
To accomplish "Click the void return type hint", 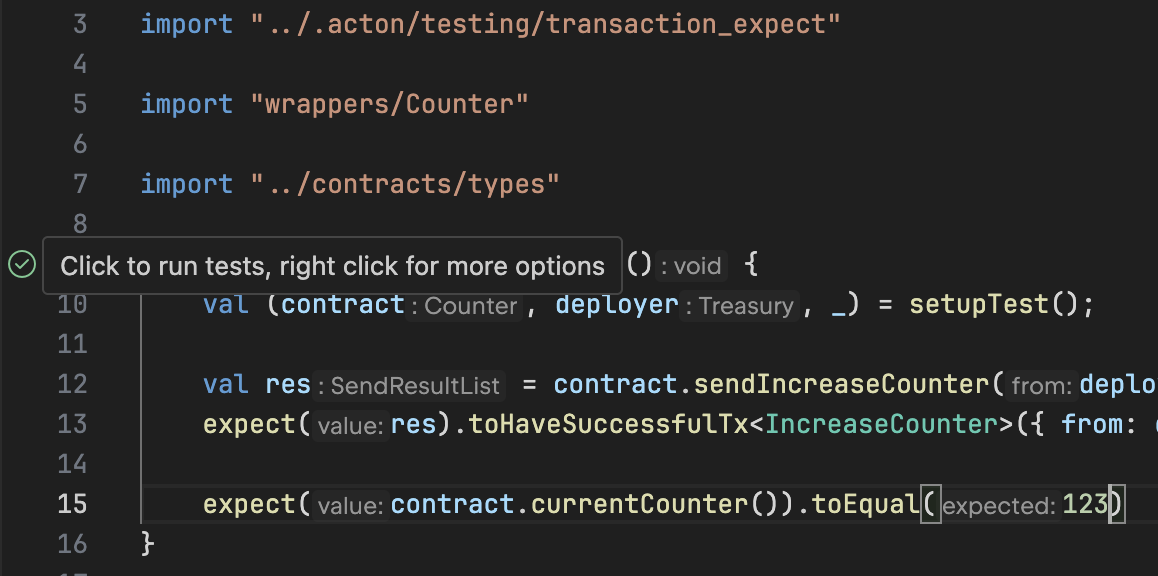I will [x=696, y=266].
